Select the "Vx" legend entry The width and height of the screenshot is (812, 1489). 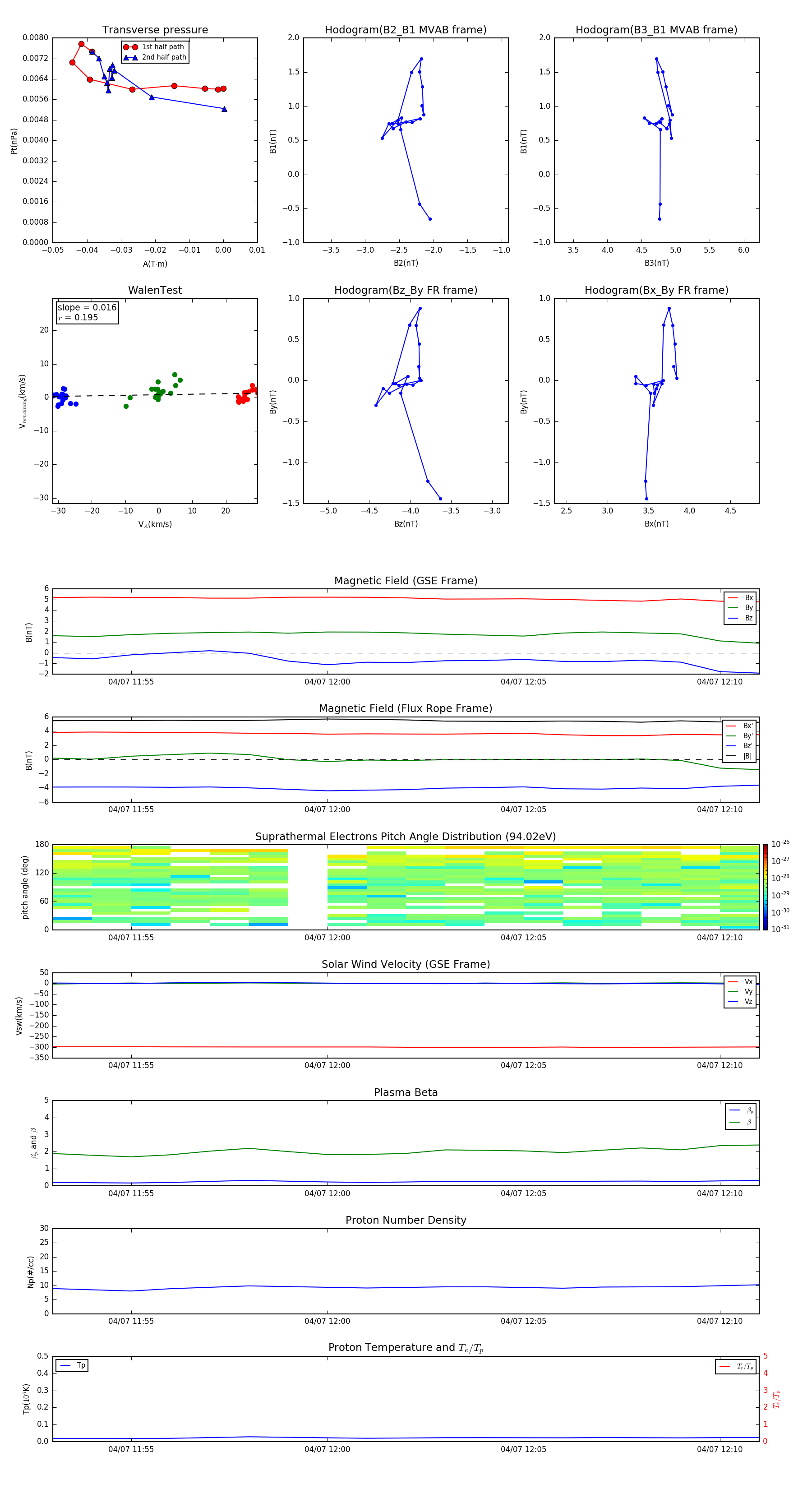740,981
